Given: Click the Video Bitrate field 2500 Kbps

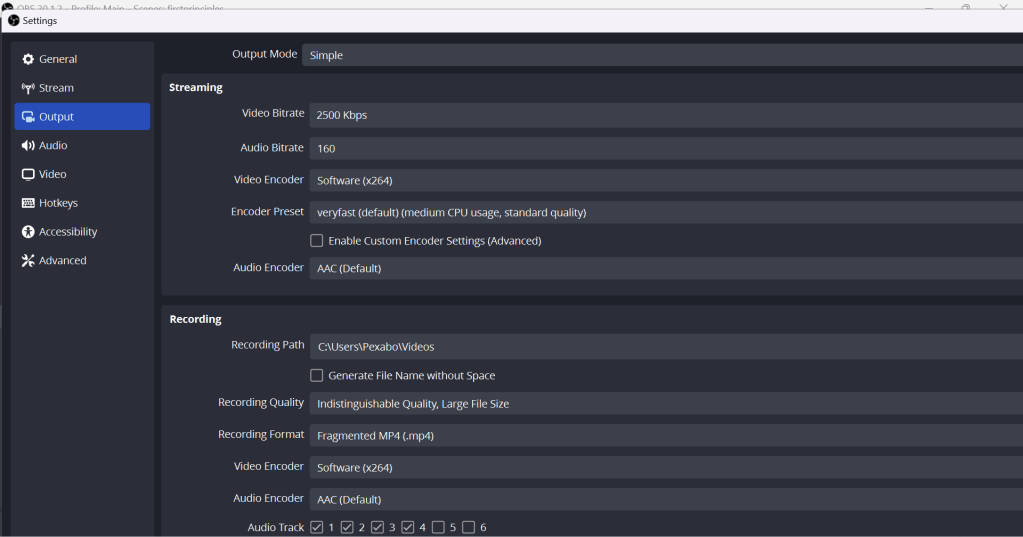Looking at the screenshot, I should 666,115.
